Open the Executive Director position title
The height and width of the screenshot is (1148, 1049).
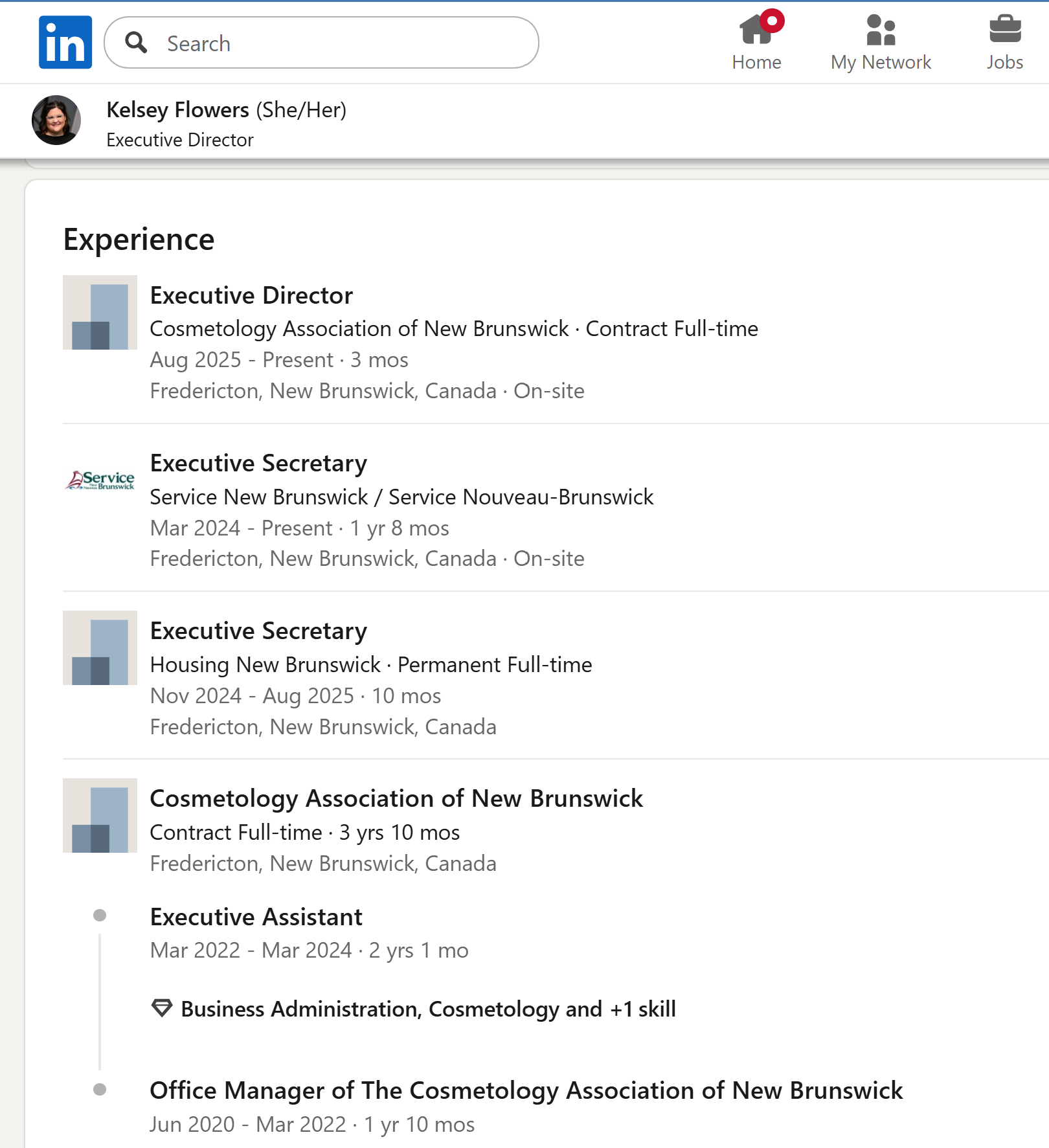[251, 295]
